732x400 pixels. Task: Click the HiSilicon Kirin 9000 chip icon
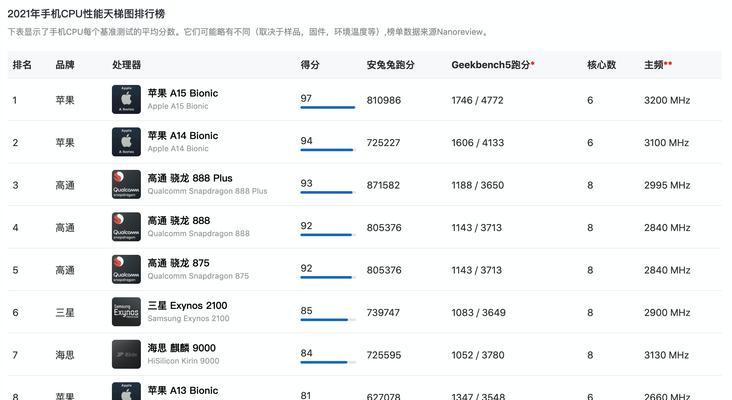point(126,354)
